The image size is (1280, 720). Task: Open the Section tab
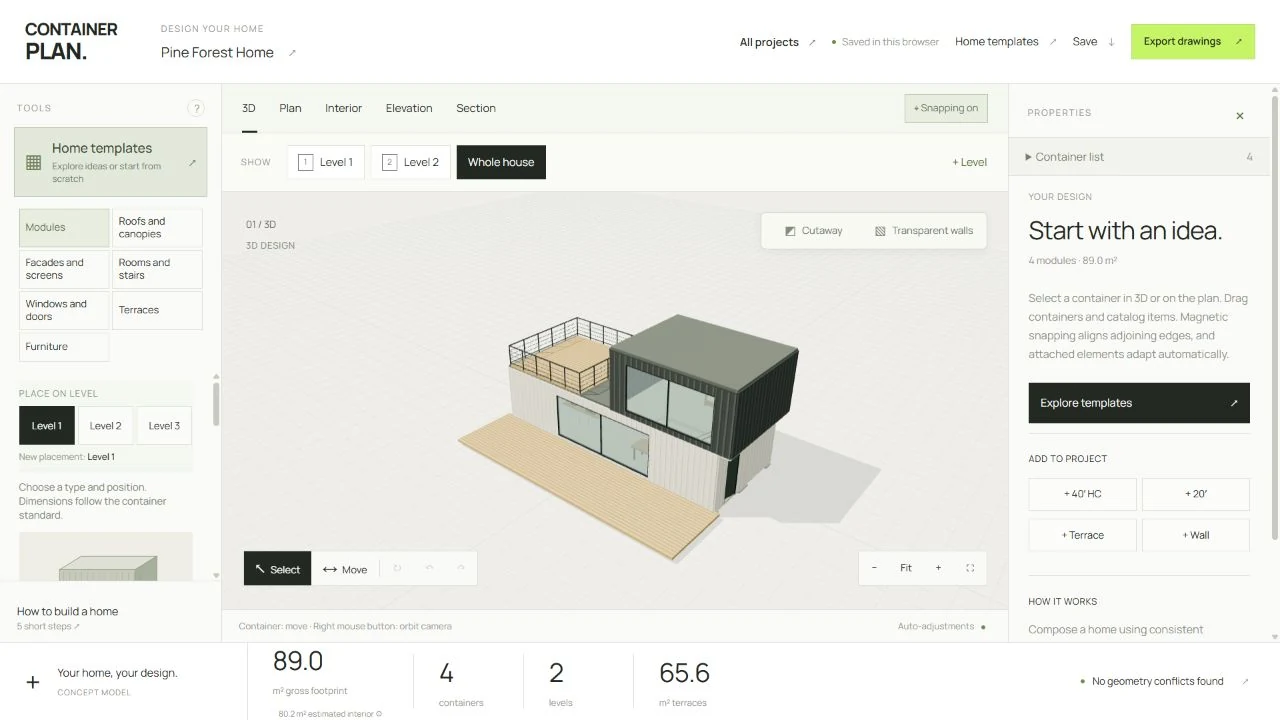tap(476, 108)
